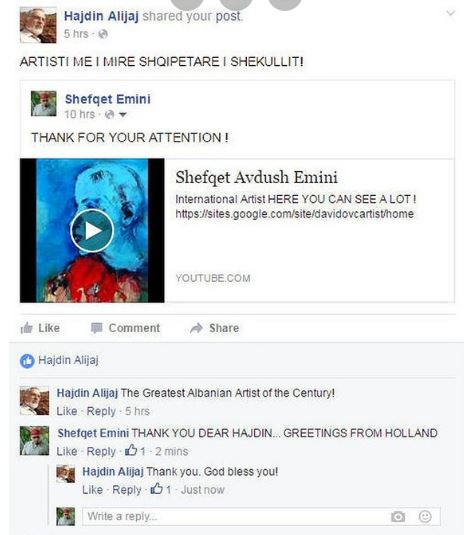
Task: Like the shared post
Action: [x=40, y=328]
